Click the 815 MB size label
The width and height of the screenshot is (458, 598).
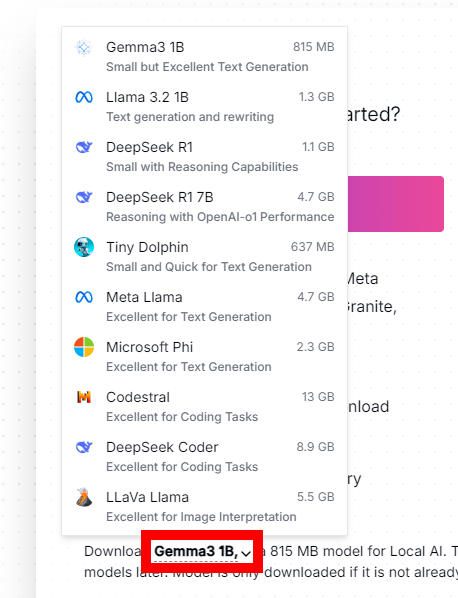313,47
